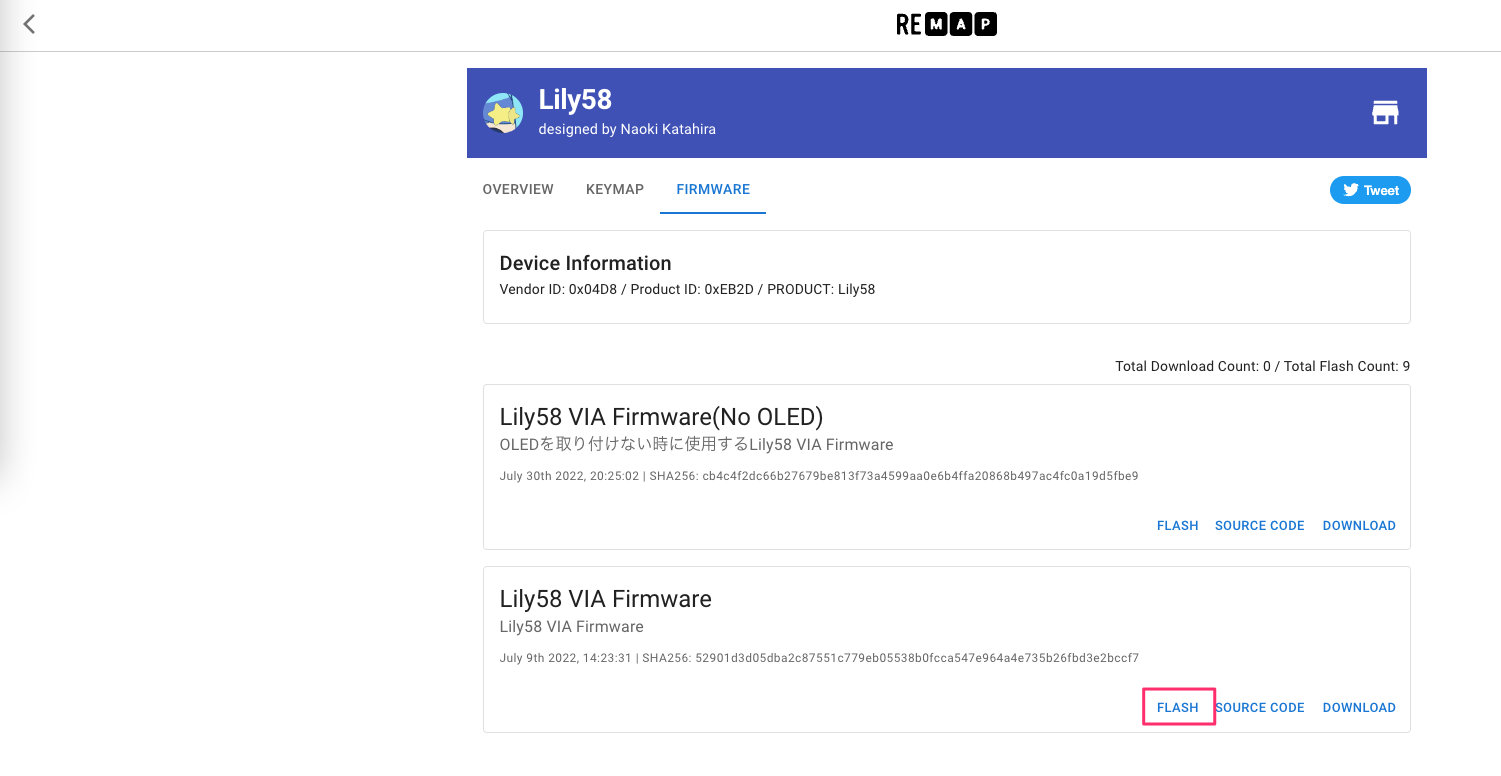Click the Vendor ID and Product ID line
The width and height of the screenshot is (1501, 776).
(687, 290)
